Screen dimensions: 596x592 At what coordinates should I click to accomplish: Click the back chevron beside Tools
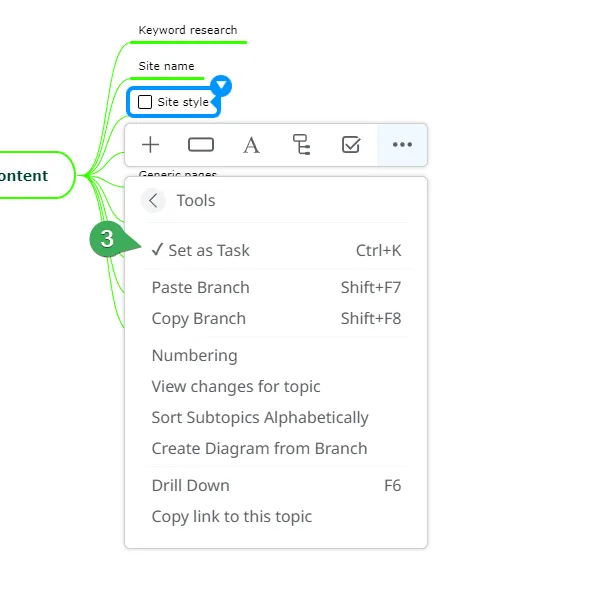153,200
